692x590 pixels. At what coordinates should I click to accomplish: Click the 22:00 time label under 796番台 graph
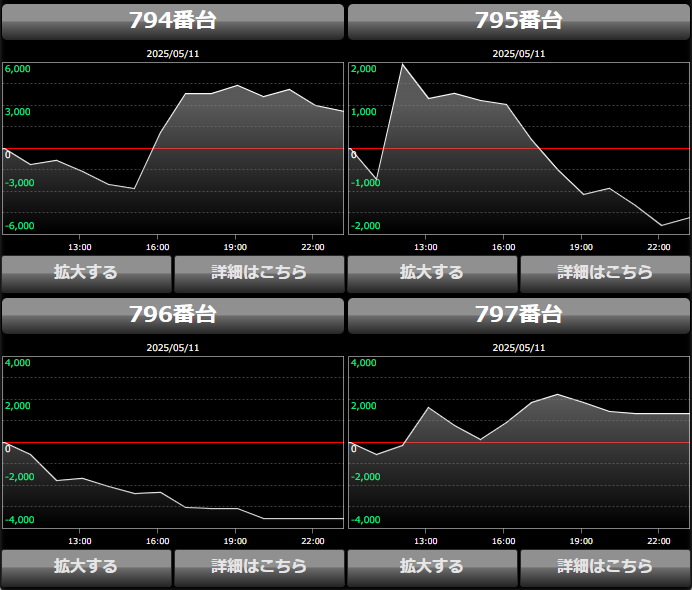point(313,541)
